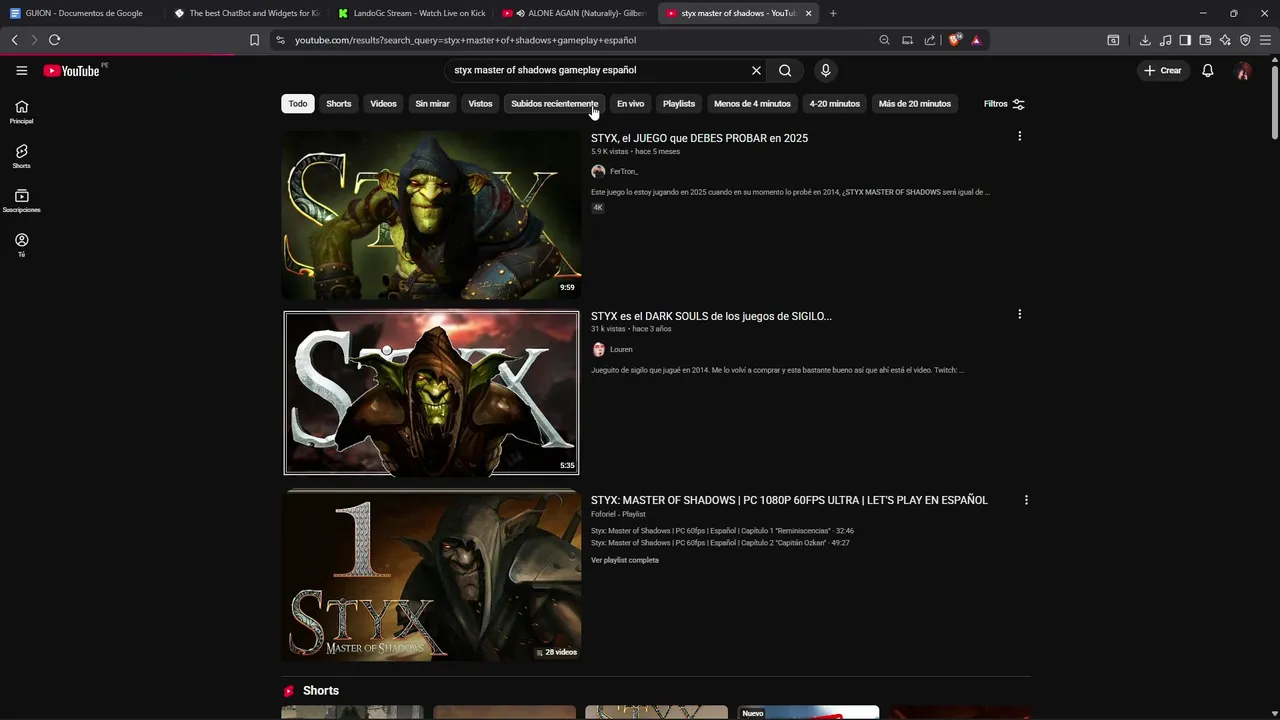Select the 4-20 minutos chip
The image size is (1280, 720).
(835, 104)
